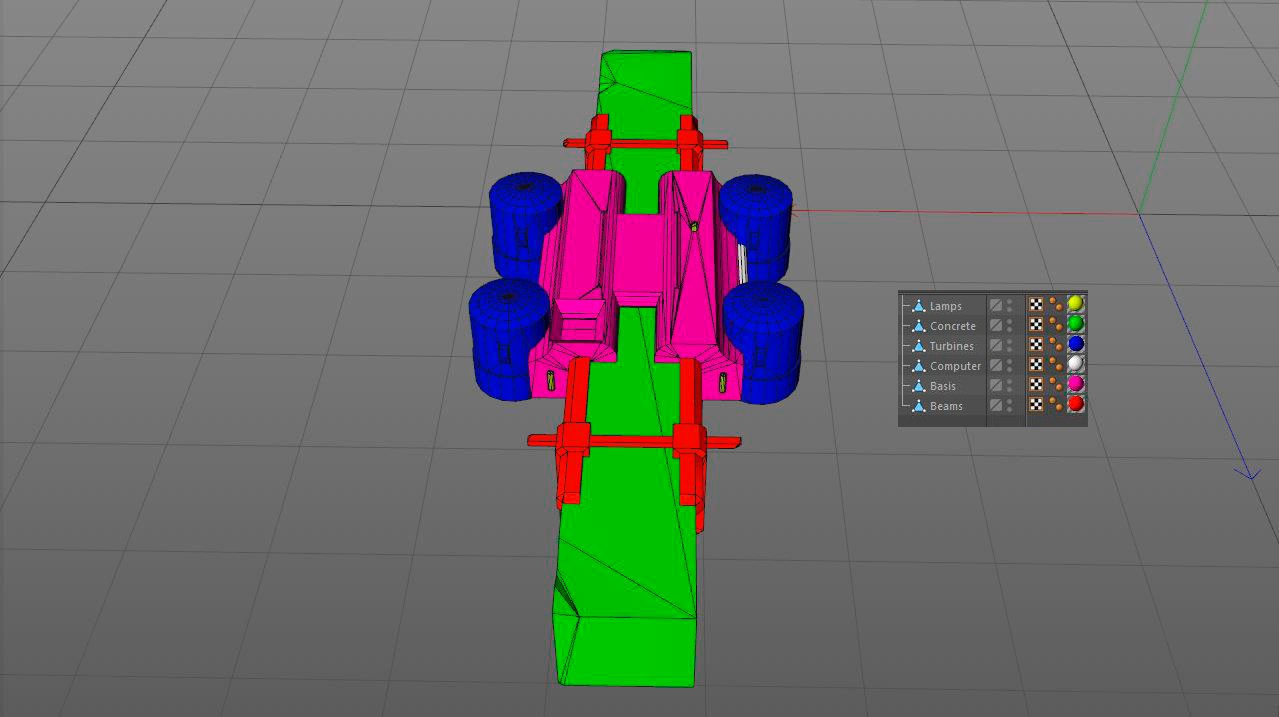The width and height of the screenshot is (1279, 717).
Task: Click the polygon object icon beside Concrete
Action: (919, 326)
